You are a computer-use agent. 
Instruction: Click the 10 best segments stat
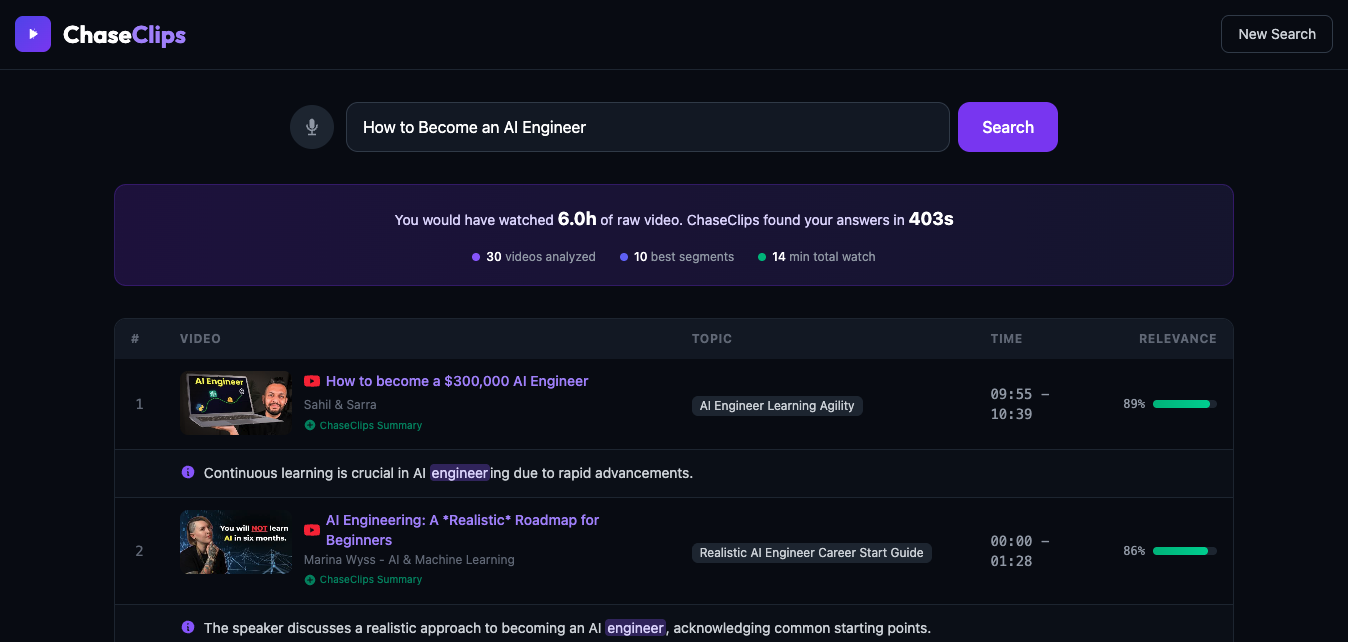[x=677, y=257]
